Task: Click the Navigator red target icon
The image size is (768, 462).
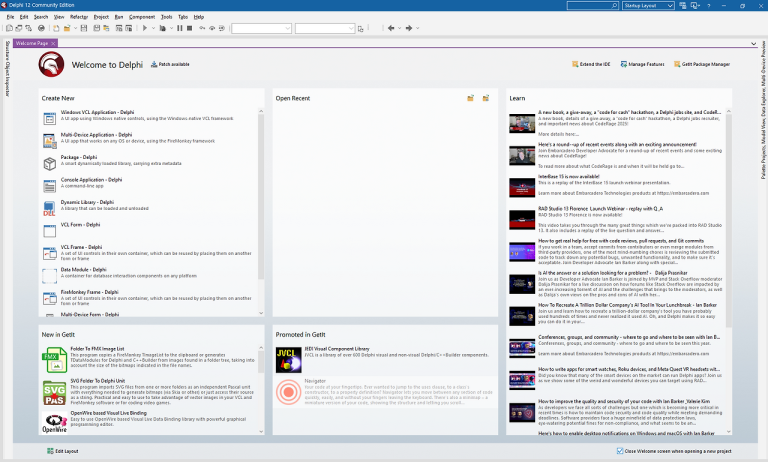Action: coord(288,392)
